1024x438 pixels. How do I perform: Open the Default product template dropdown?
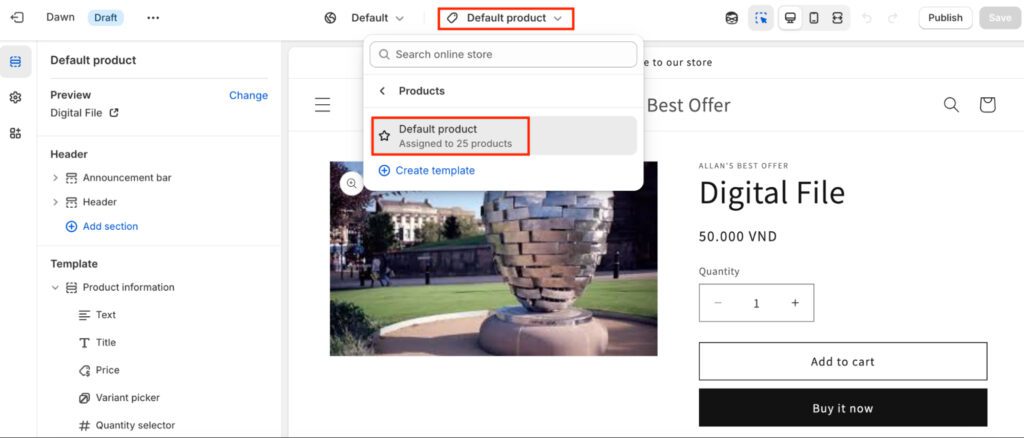click(506, 18)
